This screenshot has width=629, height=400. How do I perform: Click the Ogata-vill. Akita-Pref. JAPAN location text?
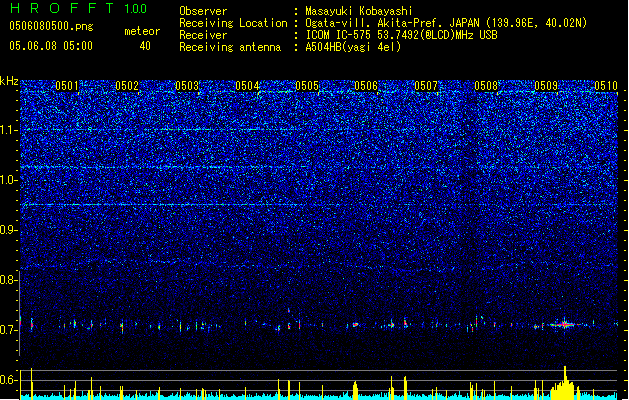click(446, 23)
